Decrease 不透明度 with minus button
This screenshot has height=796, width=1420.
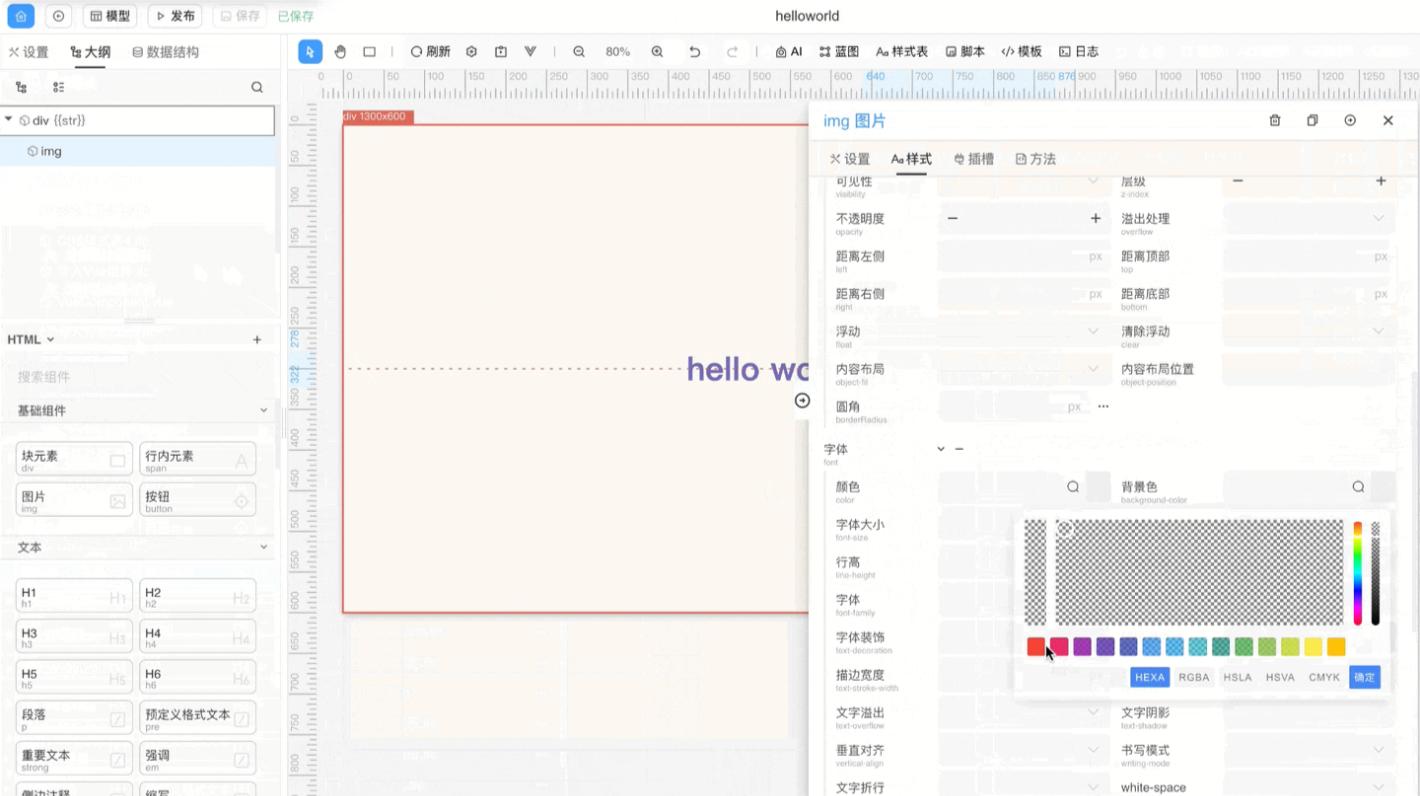click(952, 218)
